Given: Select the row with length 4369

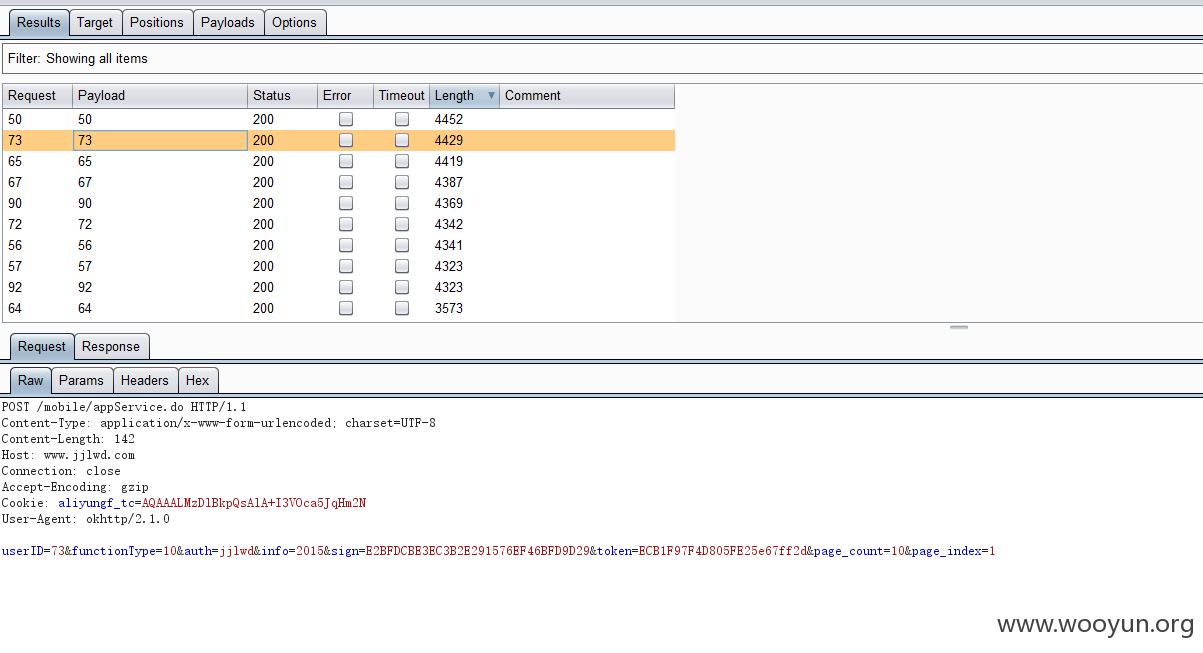Looking at the screenshot, I should point(339,203).
